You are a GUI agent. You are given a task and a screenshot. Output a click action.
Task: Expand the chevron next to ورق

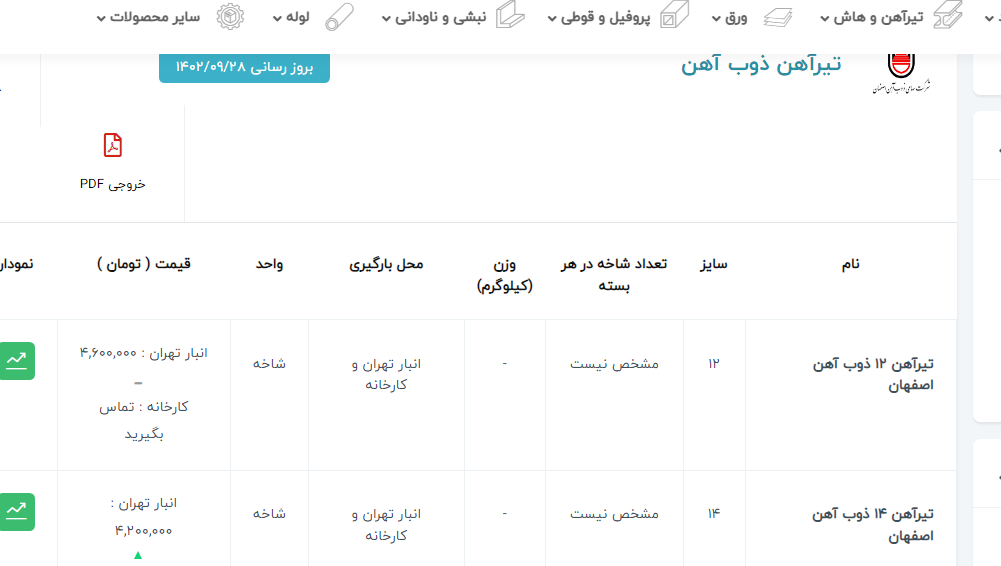tap(716, 18)
